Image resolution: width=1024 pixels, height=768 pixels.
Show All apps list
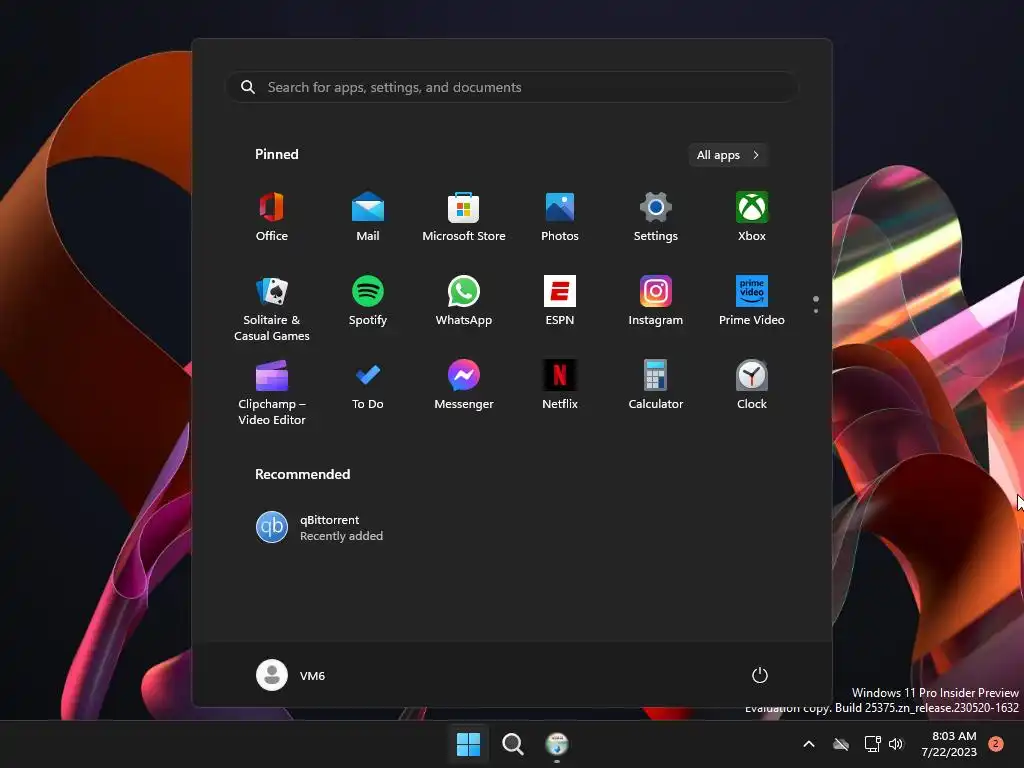728,155
